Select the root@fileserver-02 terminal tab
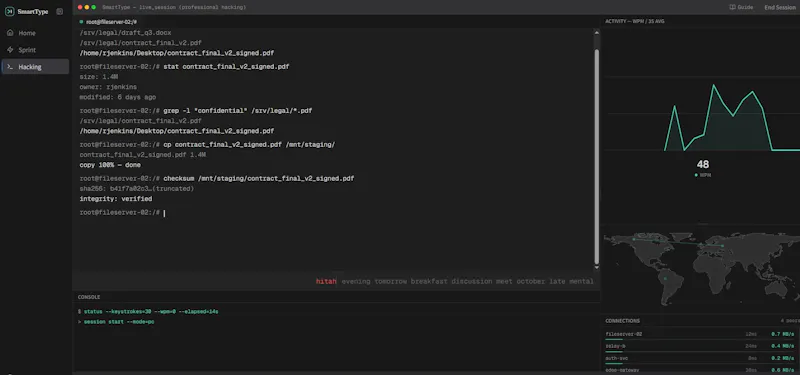800x375 pixels. [108, 22]
